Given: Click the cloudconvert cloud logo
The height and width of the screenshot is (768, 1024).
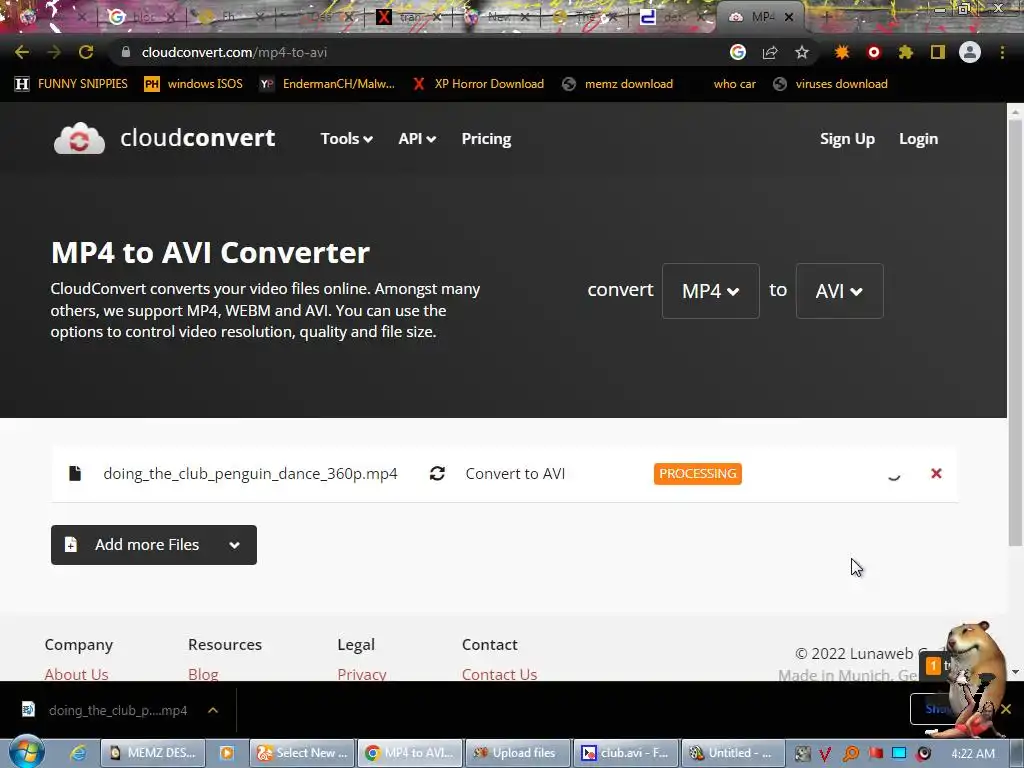Looking at the screenshot, I should coord(79,138).
